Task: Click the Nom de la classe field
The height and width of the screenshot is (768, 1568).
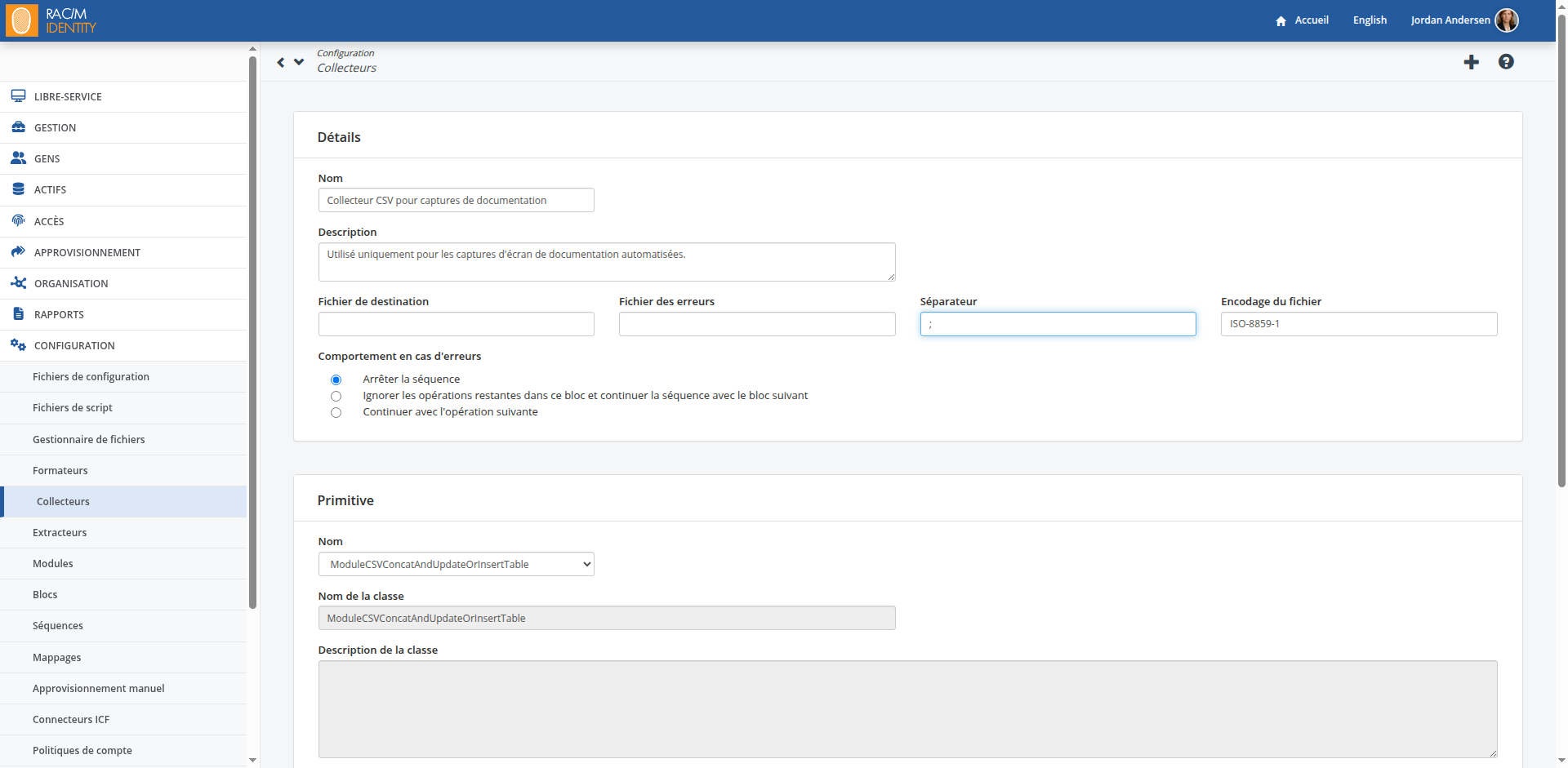Action: pos(607,618)
